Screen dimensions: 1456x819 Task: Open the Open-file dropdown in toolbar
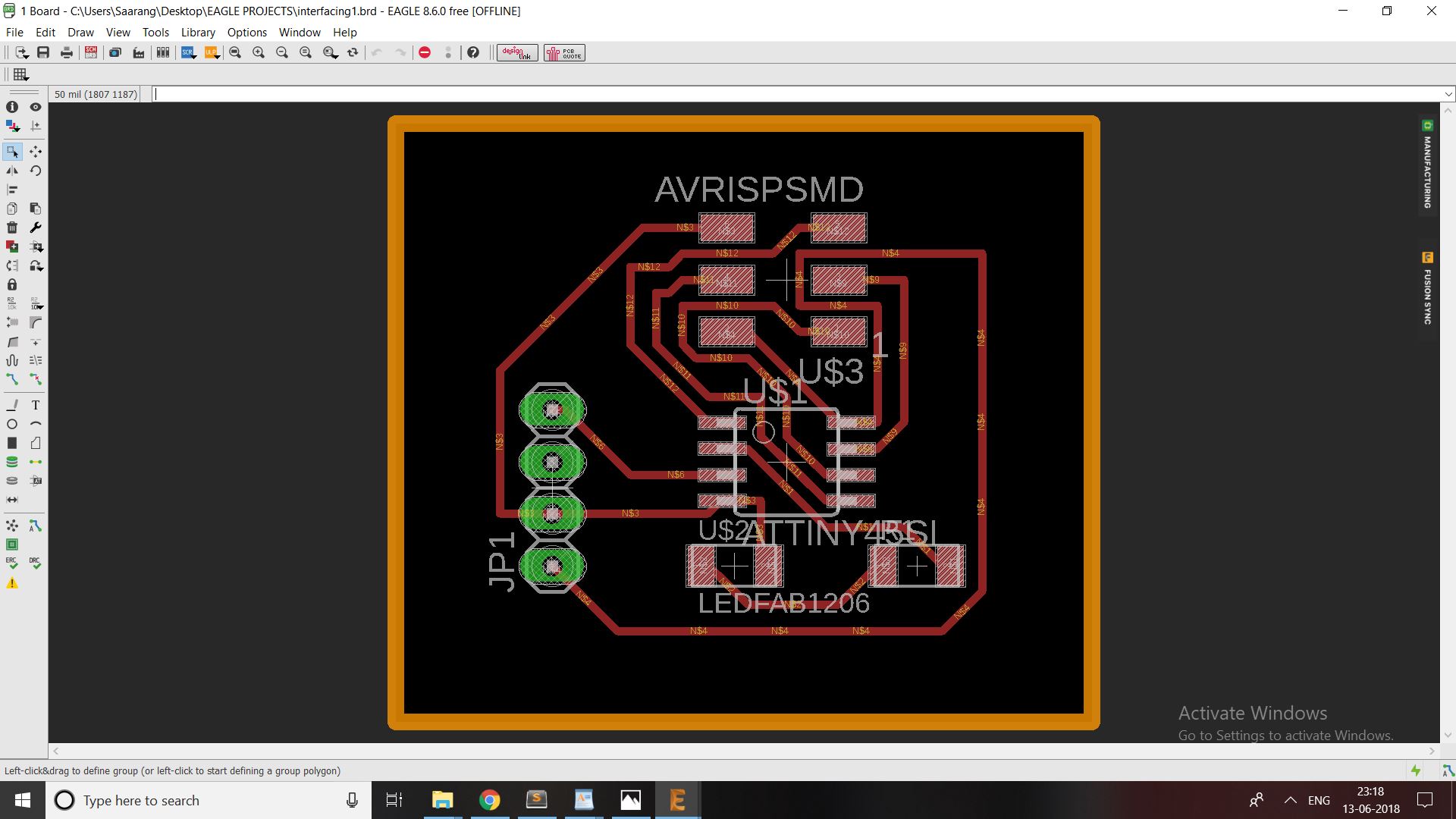21,52
